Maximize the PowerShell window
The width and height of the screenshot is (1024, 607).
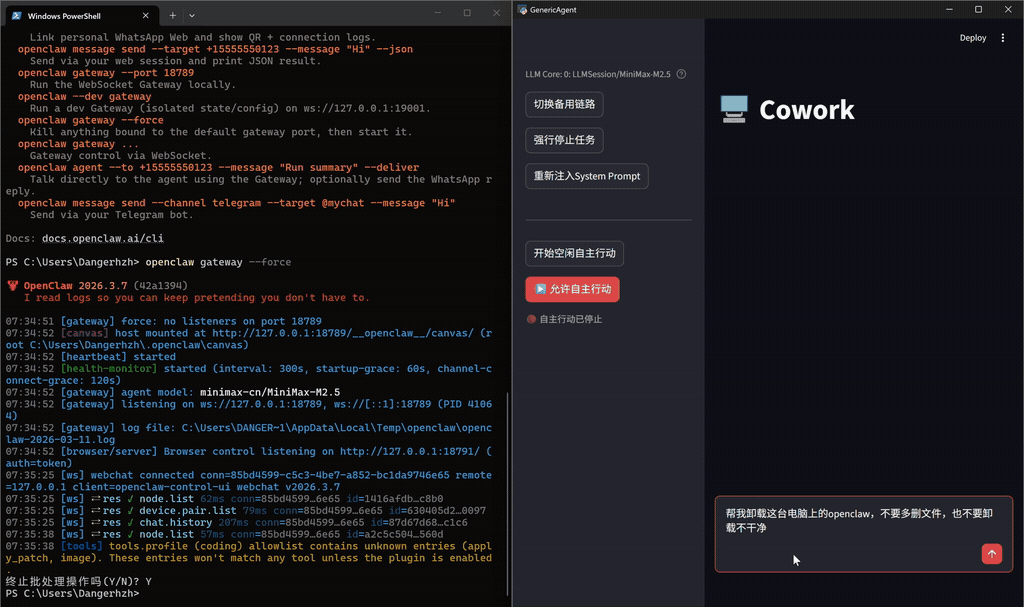[x=467, y=13]
